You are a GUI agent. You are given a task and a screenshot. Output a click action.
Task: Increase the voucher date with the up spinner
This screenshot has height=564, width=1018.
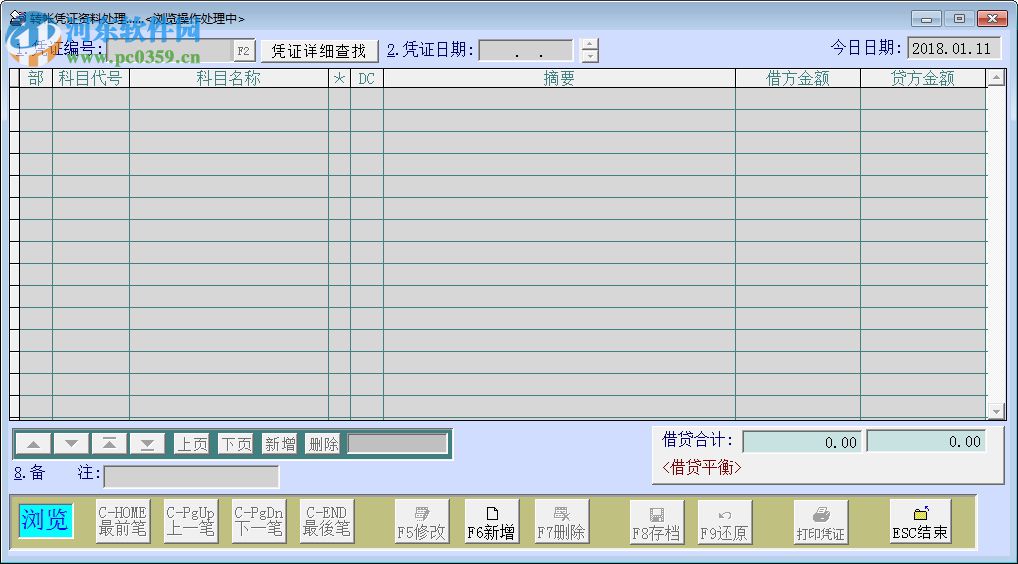pyautogui.click(x=590, y=45)
